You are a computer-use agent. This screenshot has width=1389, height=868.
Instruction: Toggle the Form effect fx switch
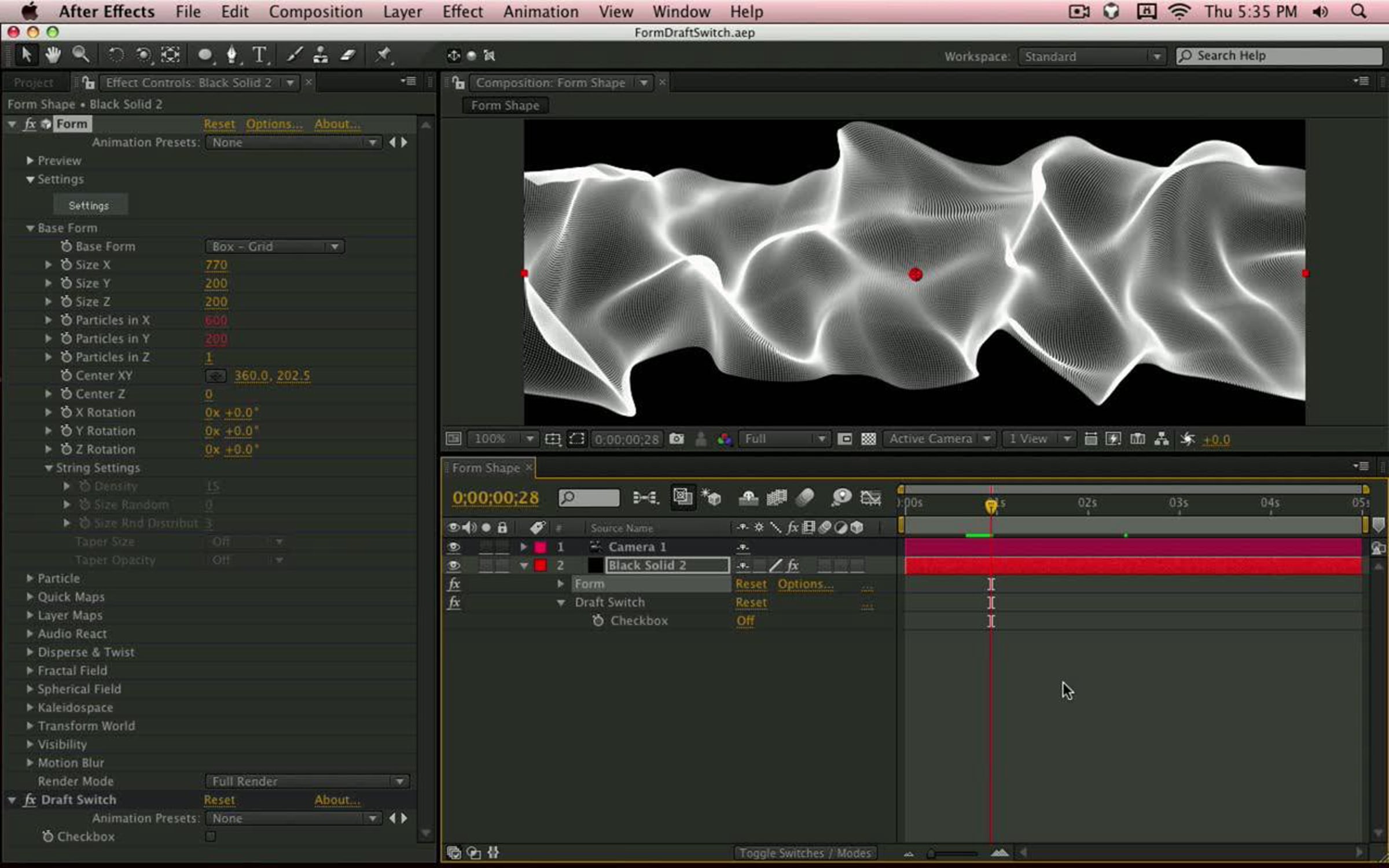tap(30, 124)
